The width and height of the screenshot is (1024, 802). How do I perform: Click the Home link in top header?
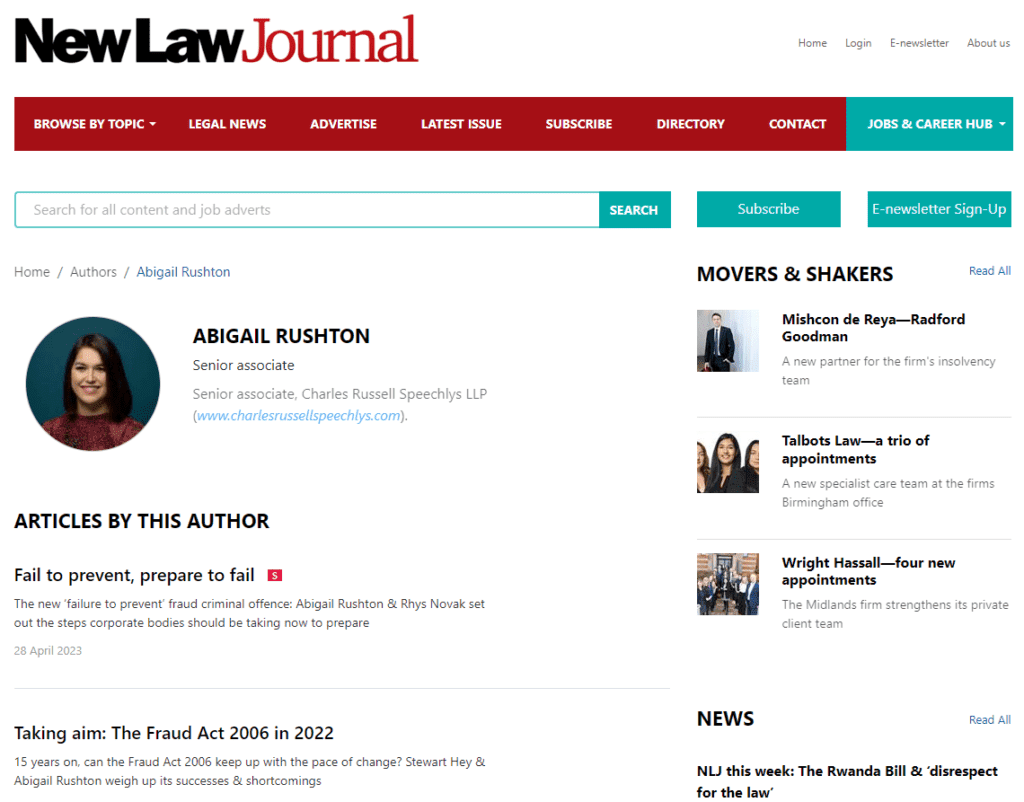pyautogui.click(x=812, y=43)
